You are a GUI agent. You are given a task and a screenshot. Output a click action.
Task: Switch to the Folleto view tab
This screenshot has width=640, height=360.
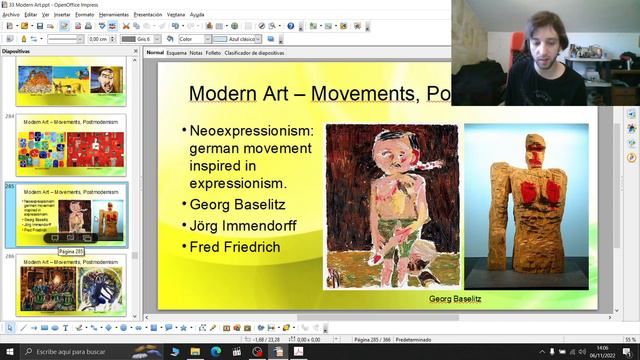tap(213, 53)
